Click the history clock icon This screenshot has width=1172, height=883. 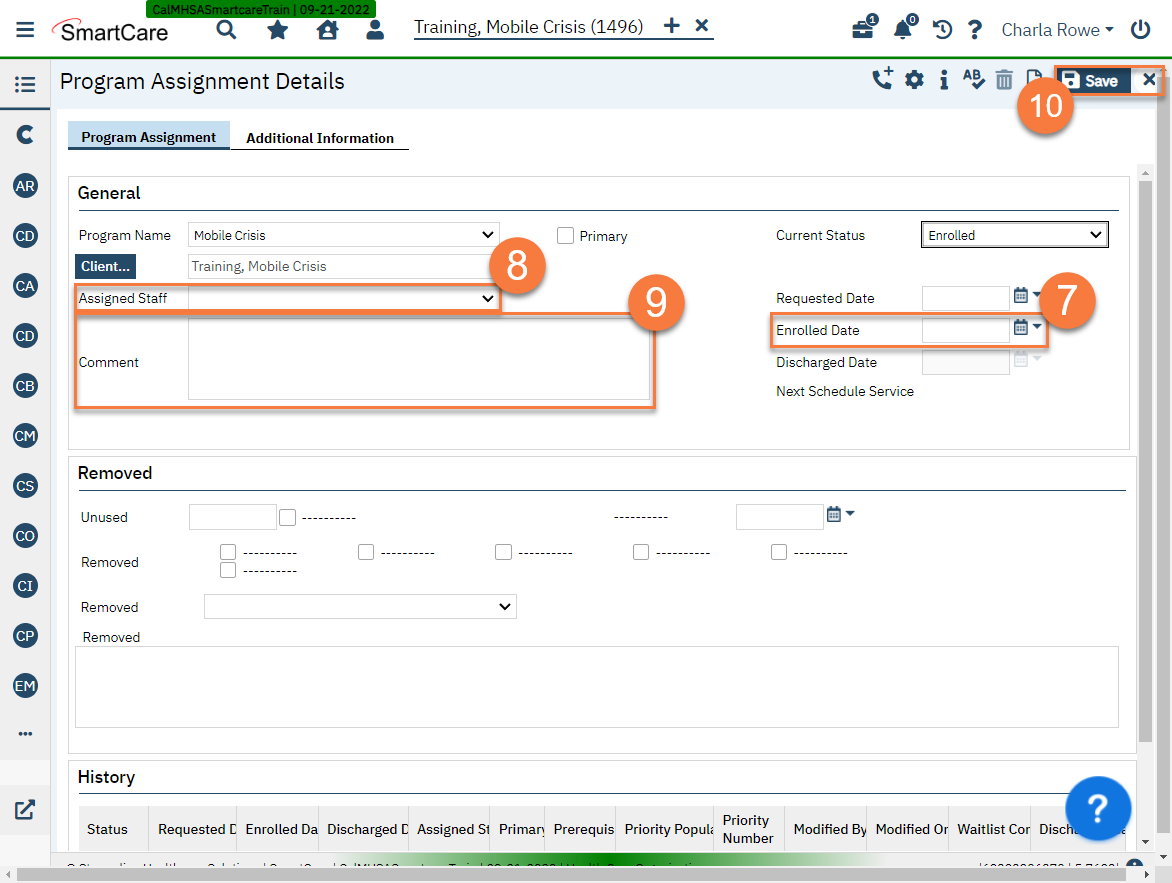pos(941,30)
